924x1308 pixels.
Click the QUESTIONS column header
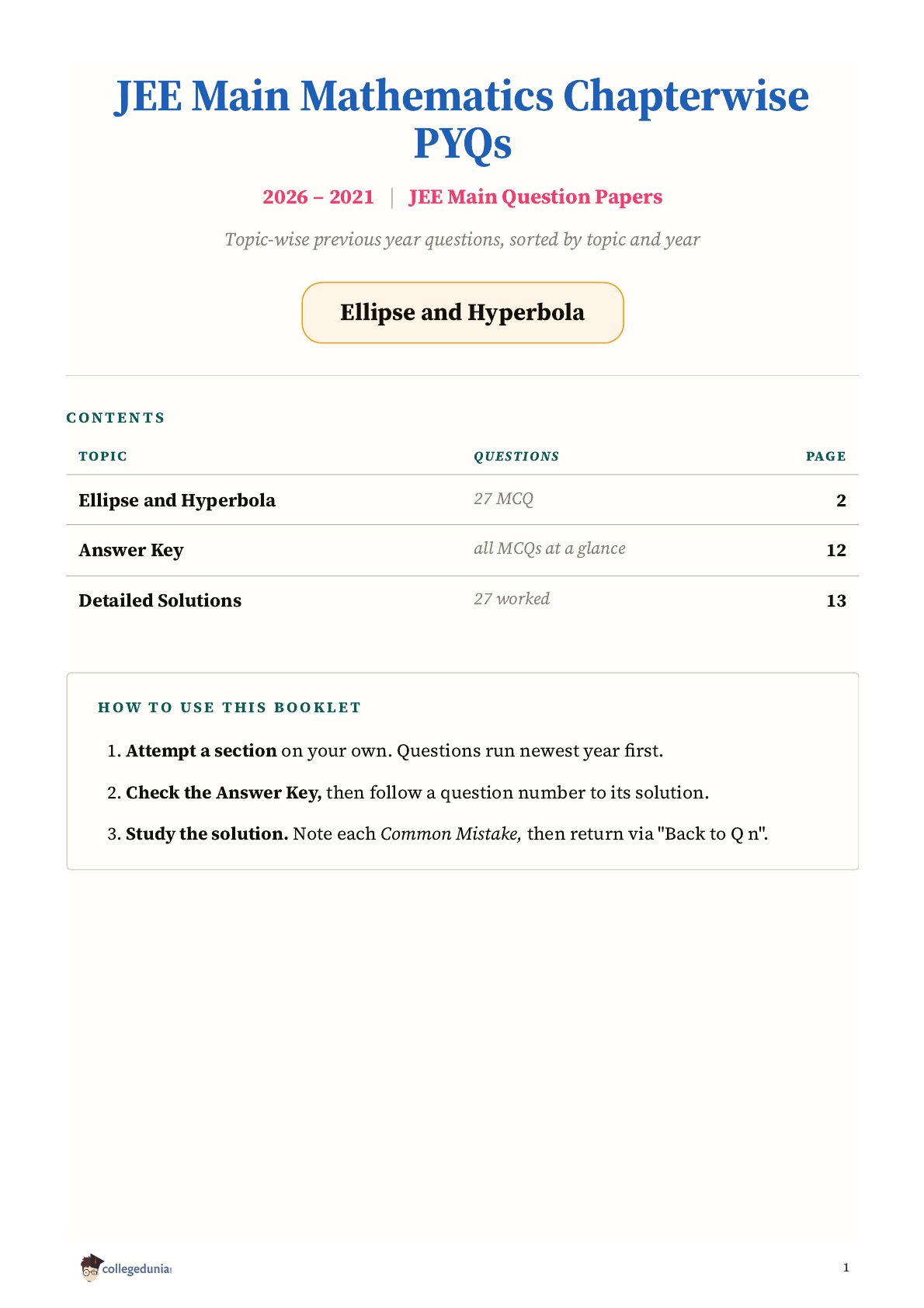click(516, 456)
